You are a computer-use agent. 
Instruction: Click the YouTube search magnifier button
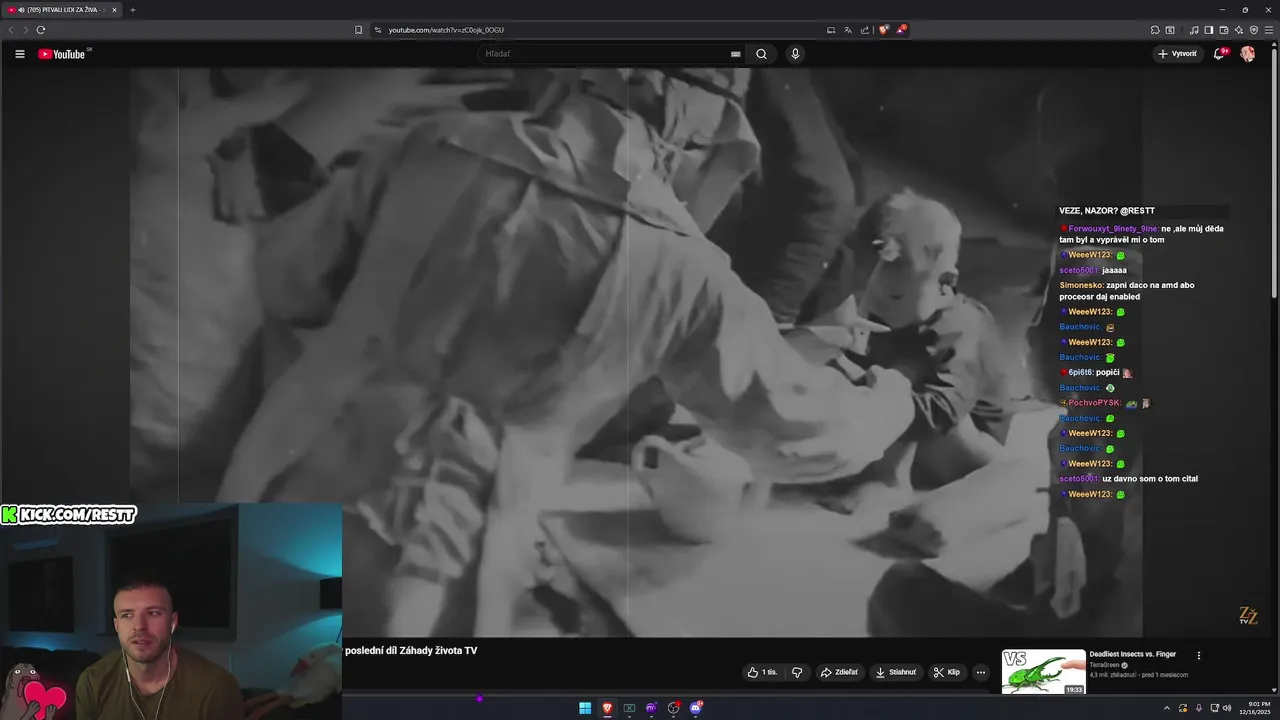[x=761, y=54]
